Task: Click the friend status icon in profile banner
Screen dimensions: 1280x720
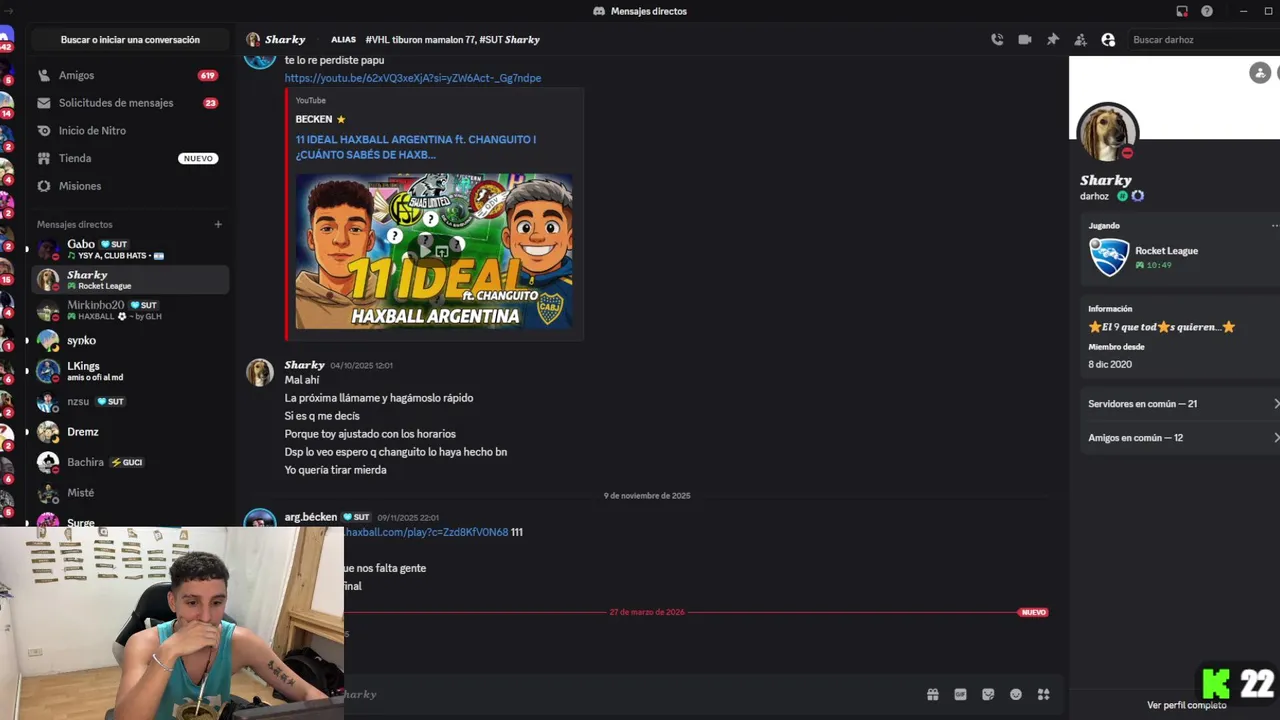Action: pos(1260,72)
